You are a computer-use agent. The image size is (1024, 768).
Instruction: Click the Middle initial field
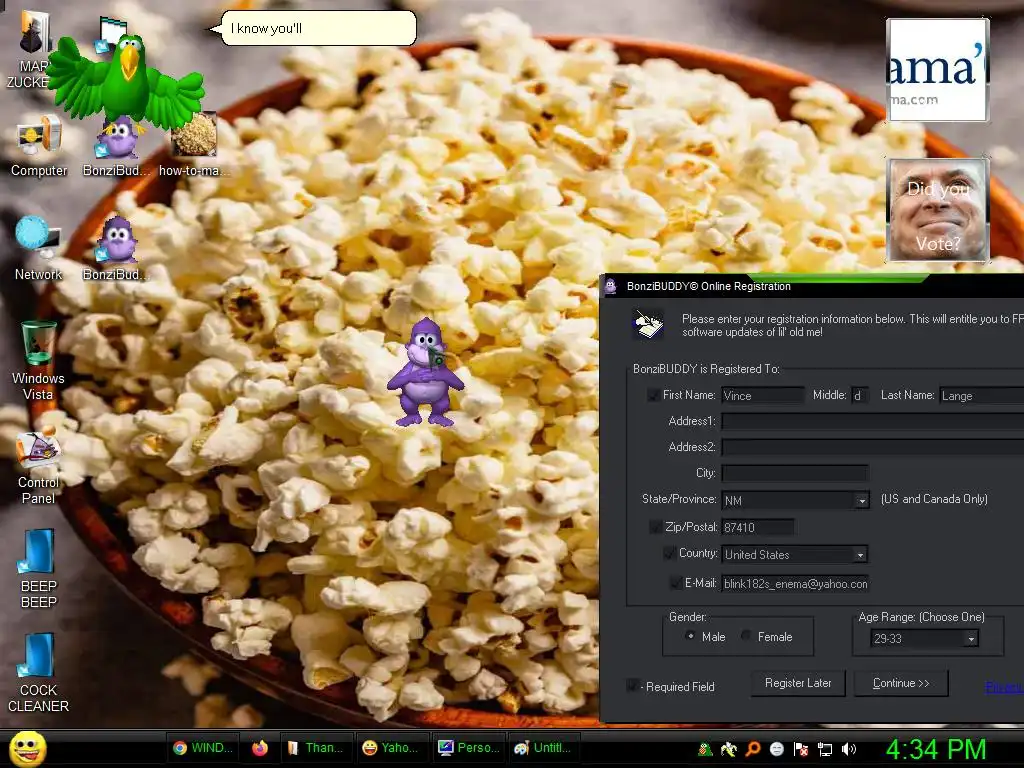coord(859,396)
